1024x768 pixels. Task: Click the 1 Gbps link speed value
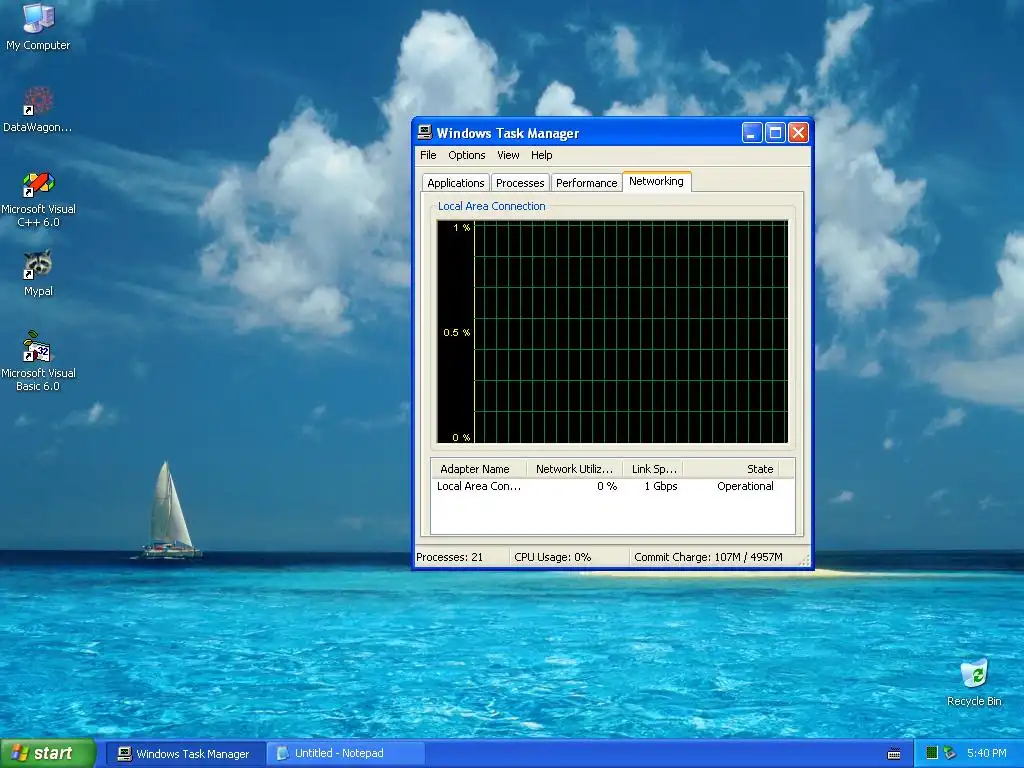coord(660,486)
